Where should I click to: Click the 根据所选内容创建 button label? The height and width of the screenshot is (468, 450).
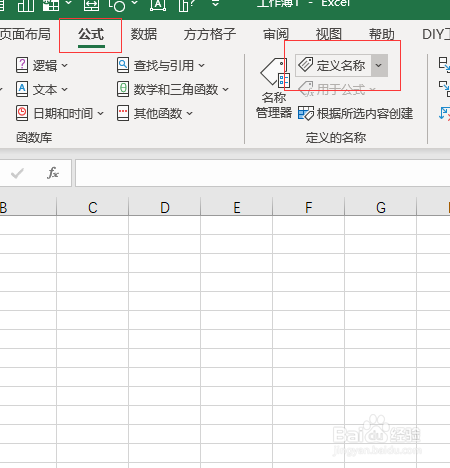(365, 114)
